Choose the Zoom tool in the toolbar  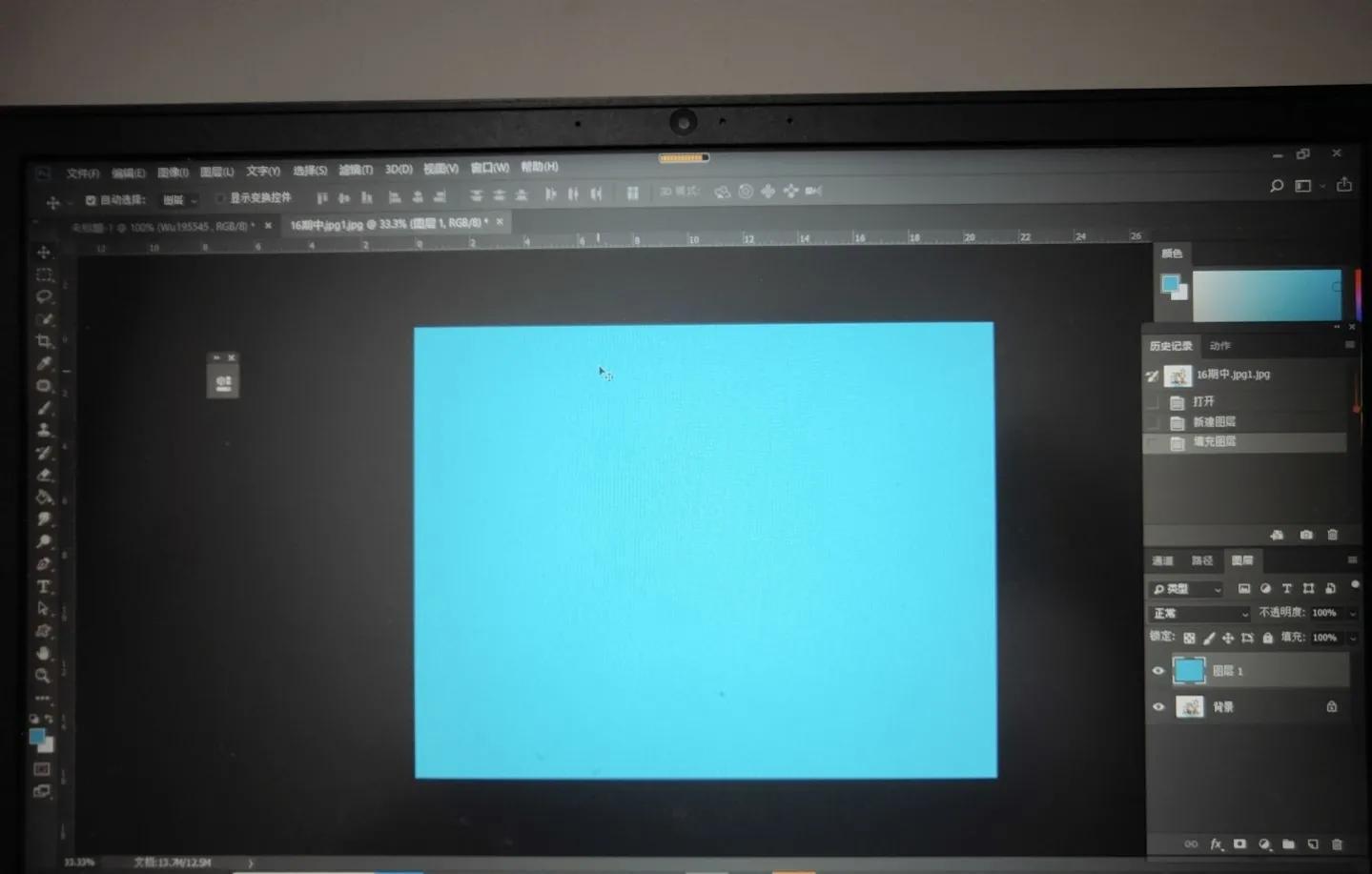point(43,676)
